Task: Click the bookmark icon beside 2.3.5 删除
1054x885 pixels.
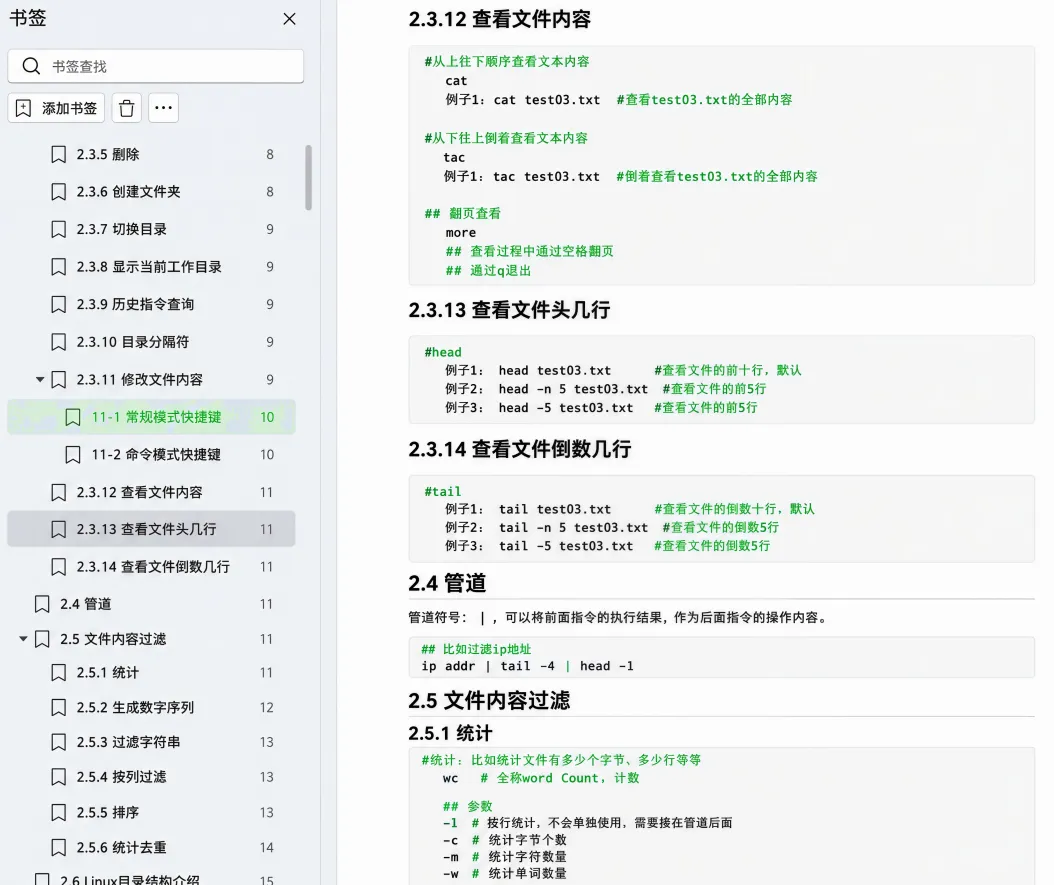Action: click(x=58, y=155)
